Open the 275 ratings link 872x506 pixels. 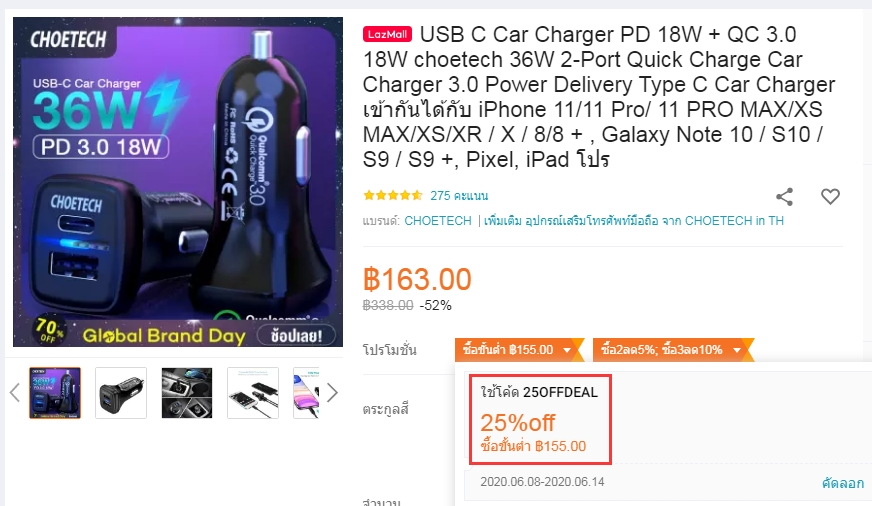(x=459, y=196)
